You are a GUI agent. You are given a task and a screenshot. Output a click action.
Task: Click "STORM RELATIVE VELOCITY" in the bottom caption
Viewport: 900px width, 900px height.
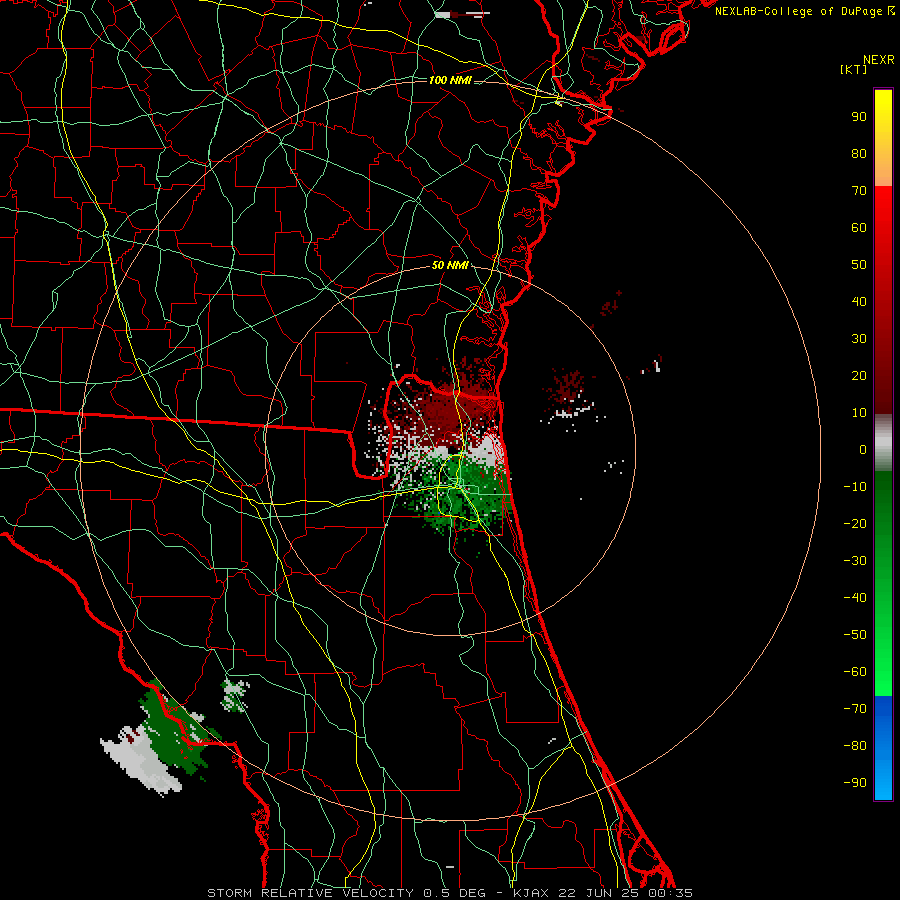[310, 893]
